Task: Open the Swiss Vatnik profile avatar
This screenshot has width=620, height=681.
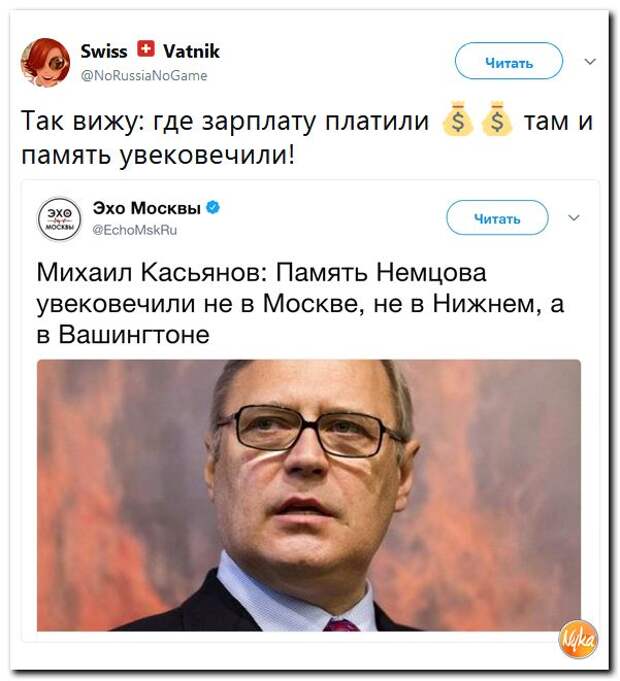Action: [x=45, y=62]
